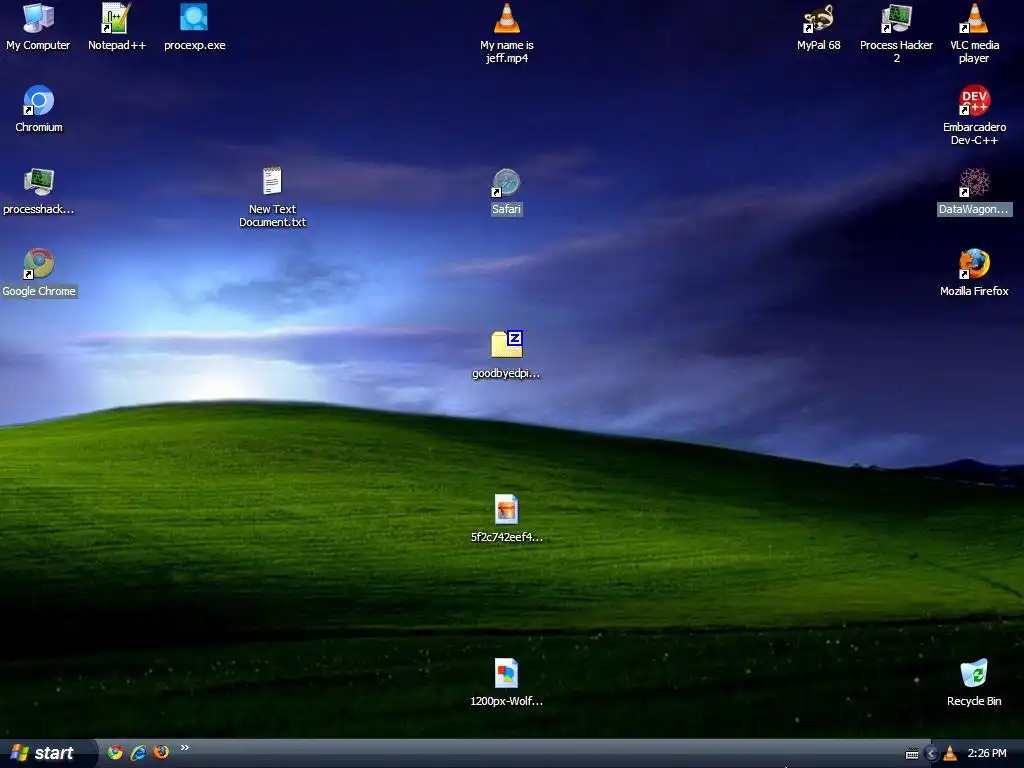
Task: Click the on-screen keyboard tray icon
Action: point(912,754)
